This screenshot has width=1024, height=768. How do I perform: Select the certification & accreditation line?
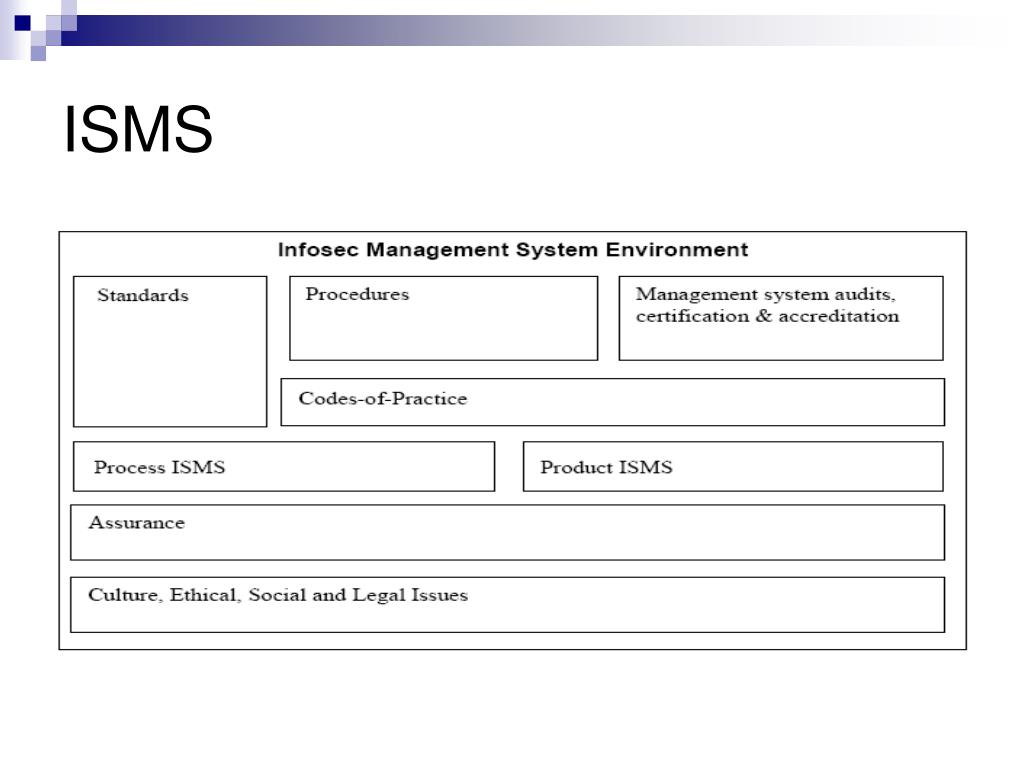pyautogui.click(x=767, y=316)
